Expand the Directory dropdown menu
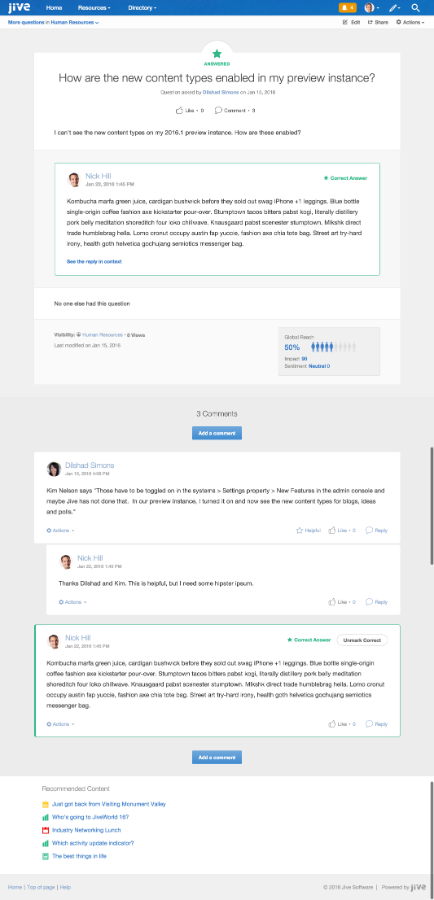434x900 pixels. 142,8
